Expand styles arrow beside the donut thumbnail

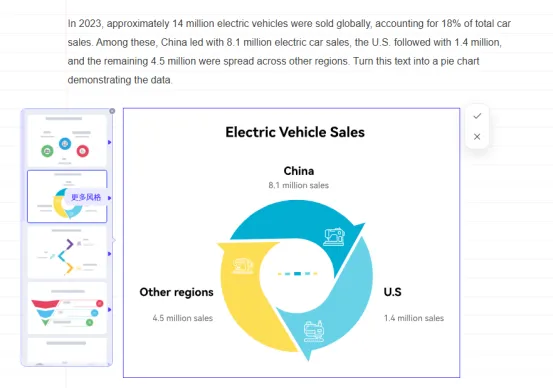tap(110, 198)
